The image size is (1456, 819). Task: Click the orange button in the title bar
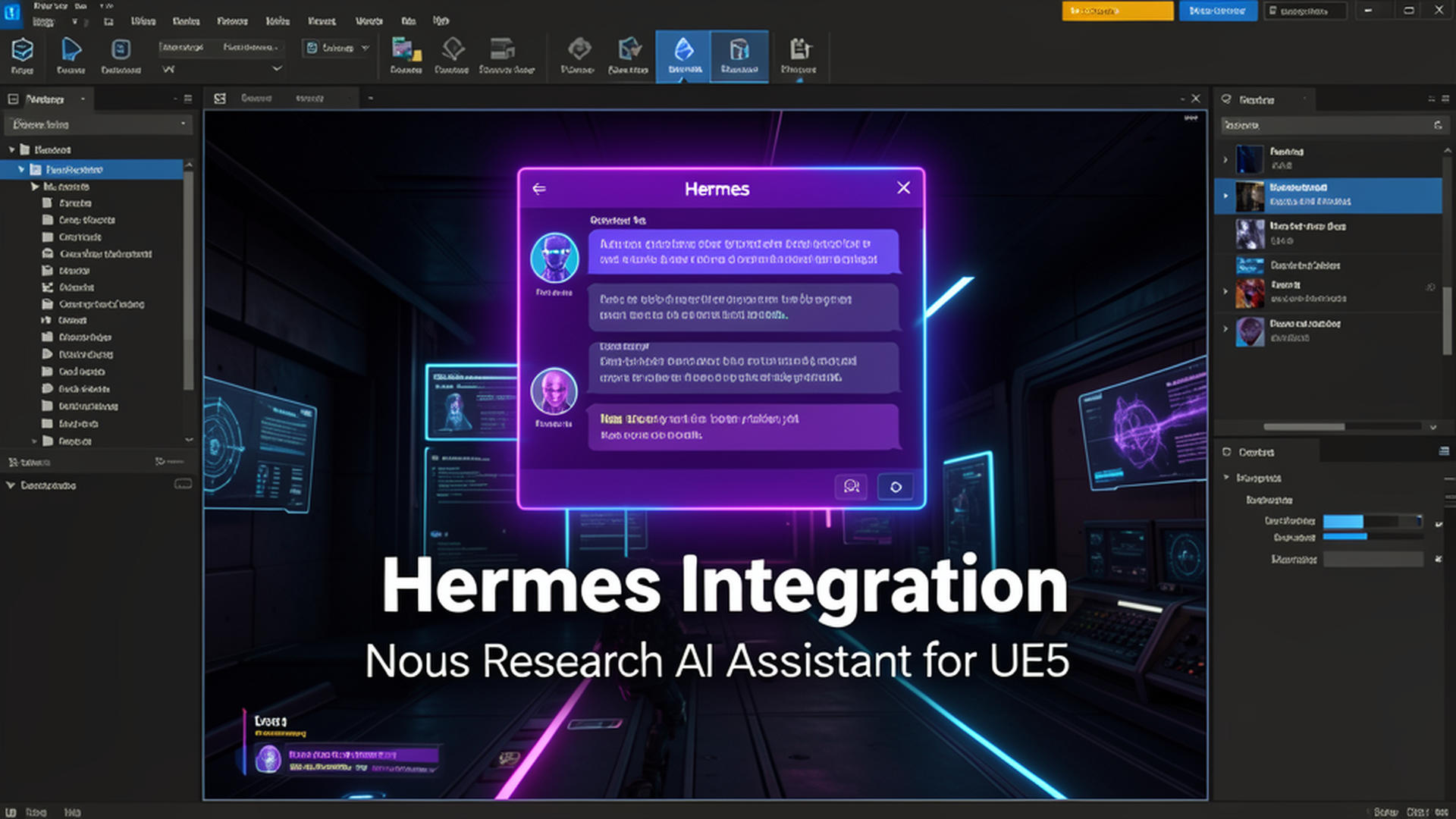[1117, 11]
